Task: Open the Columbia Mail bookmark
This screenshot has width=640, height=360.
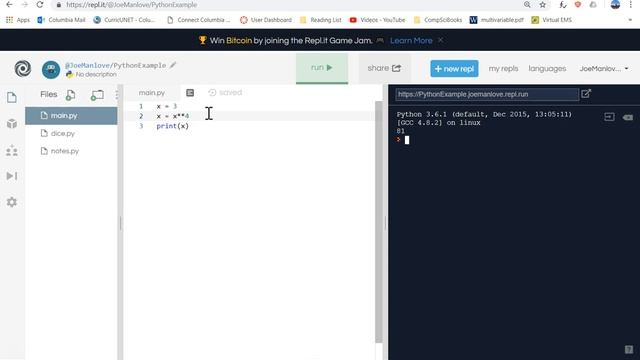Action: (61, 20)
